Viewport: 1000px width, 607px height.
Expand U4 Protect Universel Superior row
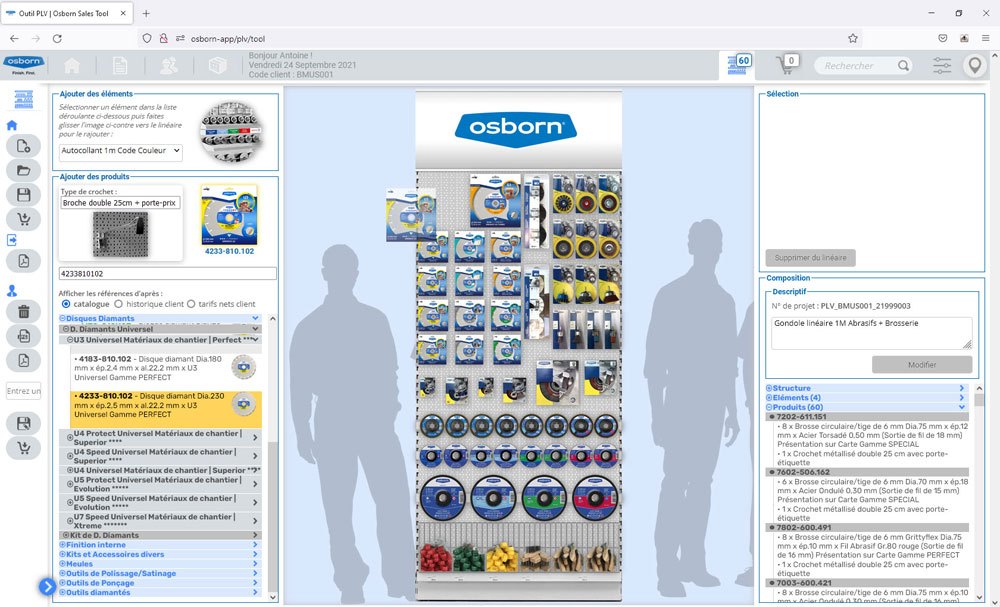coord(164,437)
